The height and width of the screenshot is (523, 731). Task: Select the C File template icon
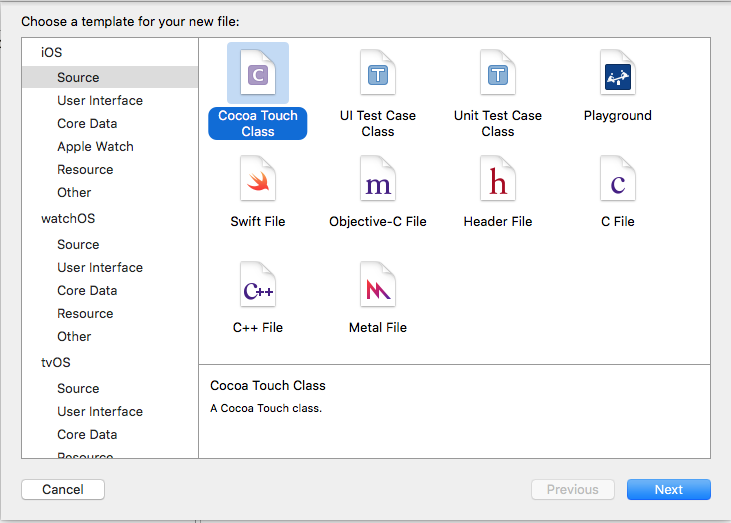coord(618,180)
